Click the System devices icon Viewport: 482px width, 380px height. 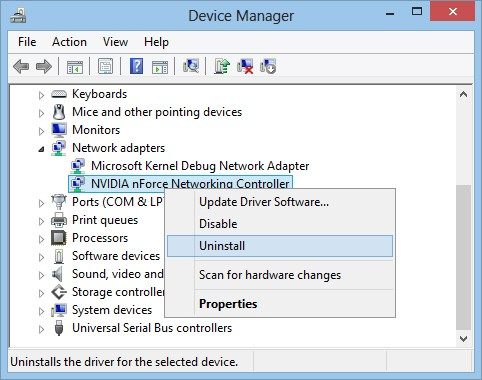pos(59,310)
